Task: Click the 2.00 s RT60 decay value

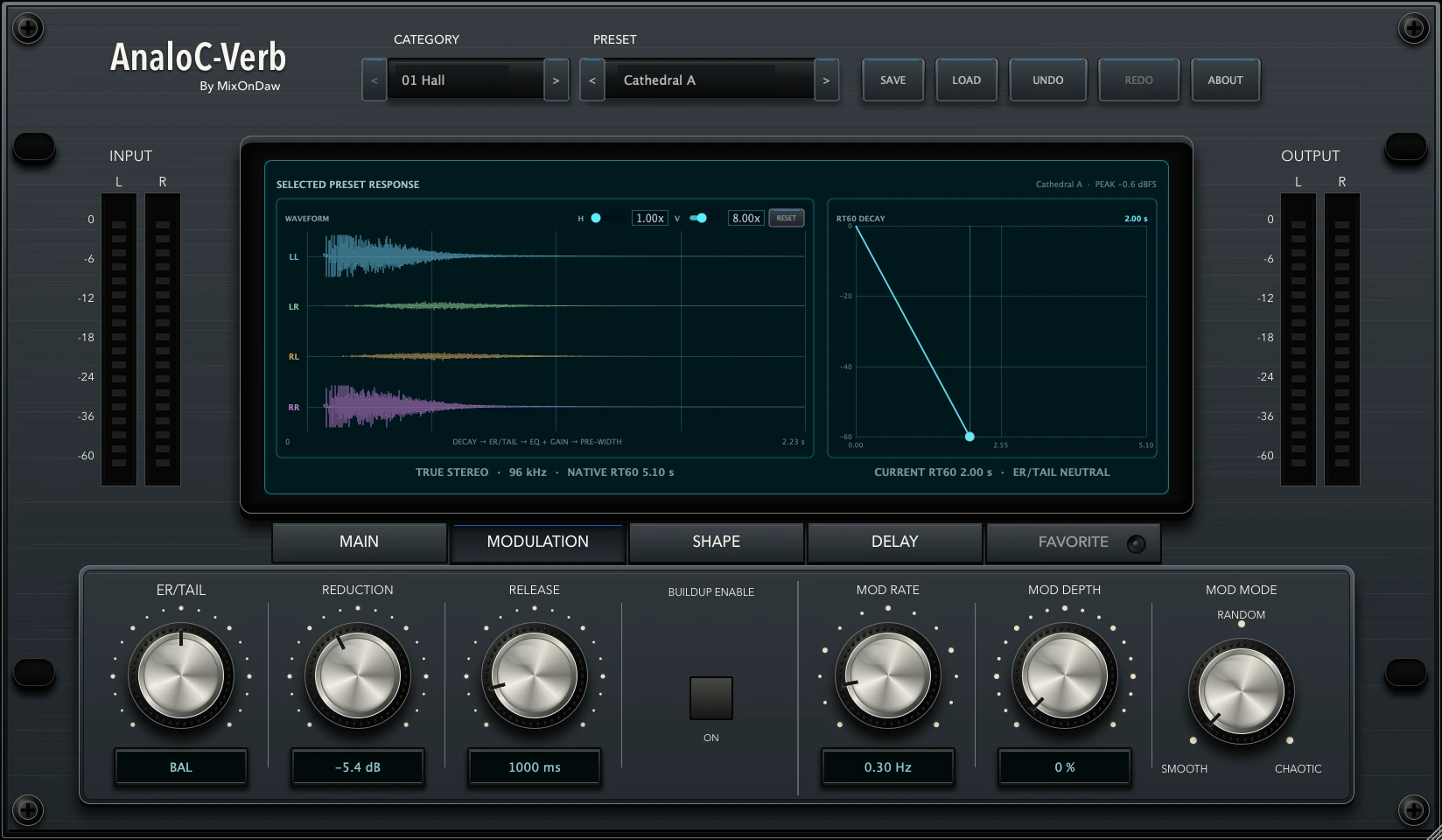Action: (1136, 219)
